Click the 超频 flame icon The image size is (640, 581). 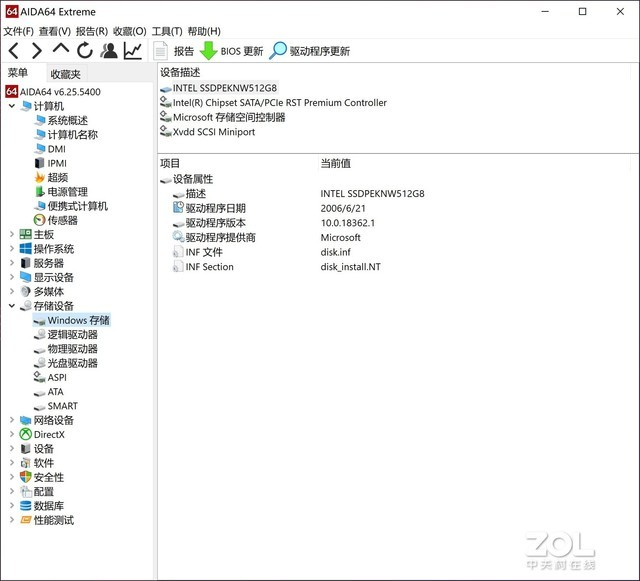40,177
